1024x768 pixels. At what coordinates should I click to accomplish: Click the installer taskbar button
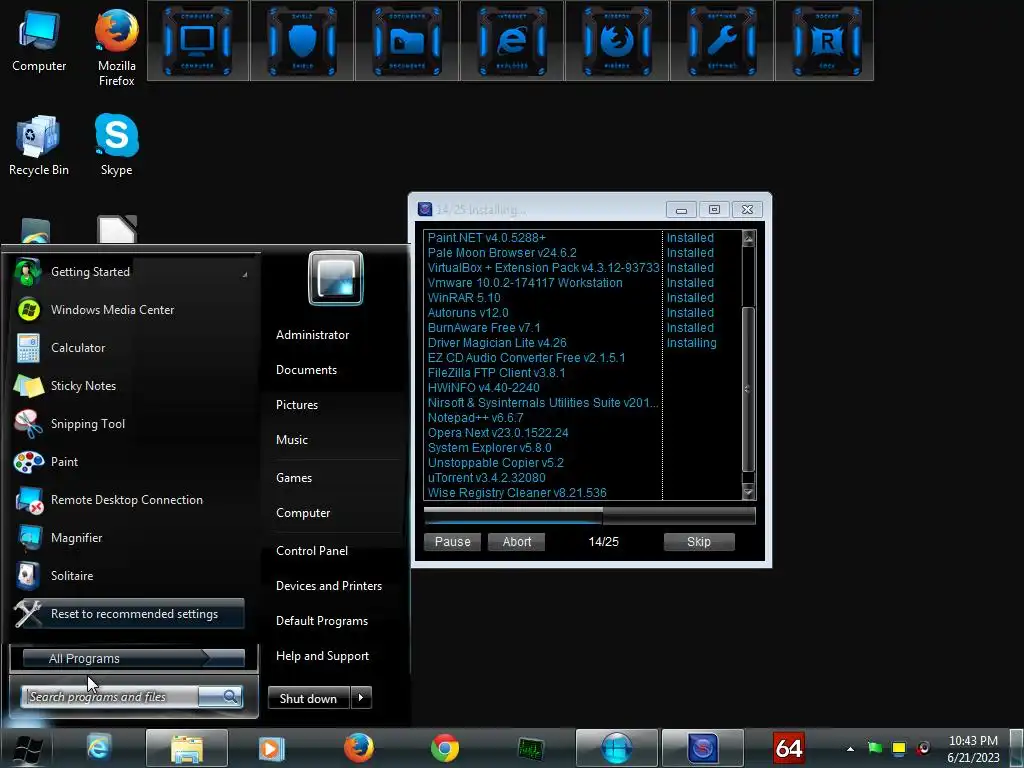tap(703, 748)
